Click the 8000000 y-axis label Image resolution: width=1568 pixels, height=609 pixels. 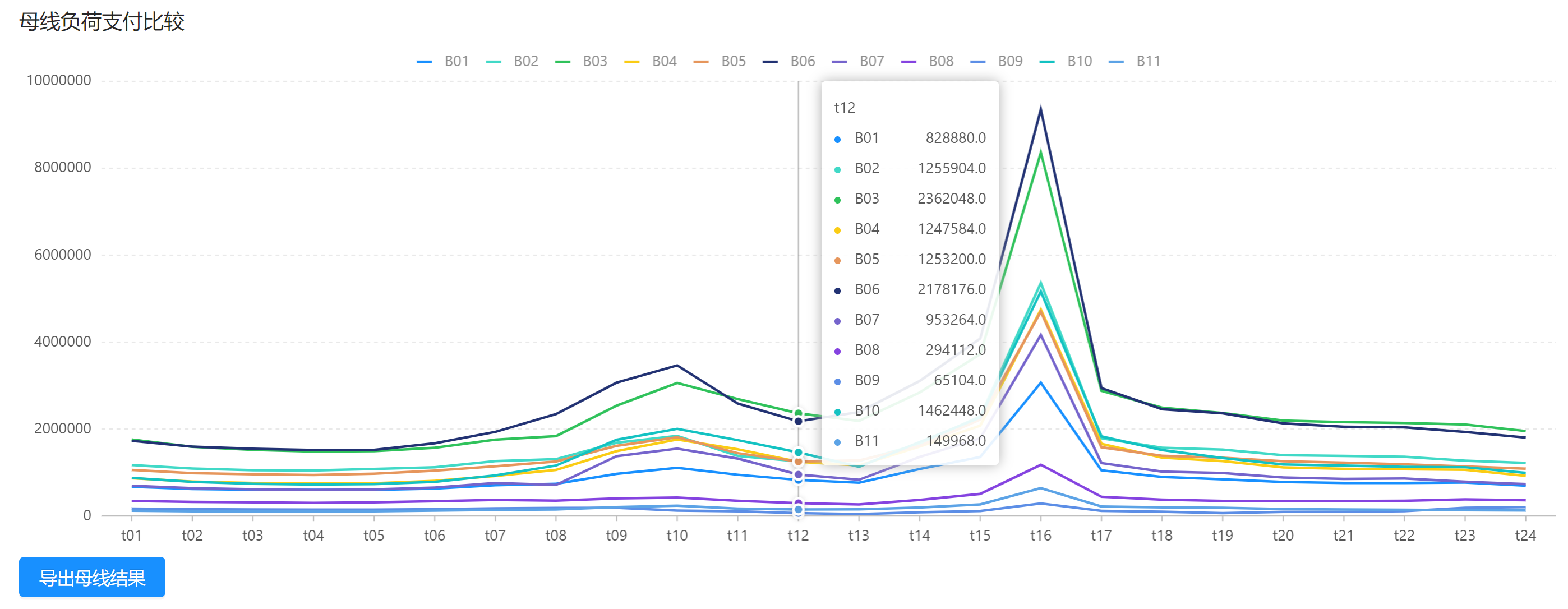pyautogui.click(x=63, y=167)
